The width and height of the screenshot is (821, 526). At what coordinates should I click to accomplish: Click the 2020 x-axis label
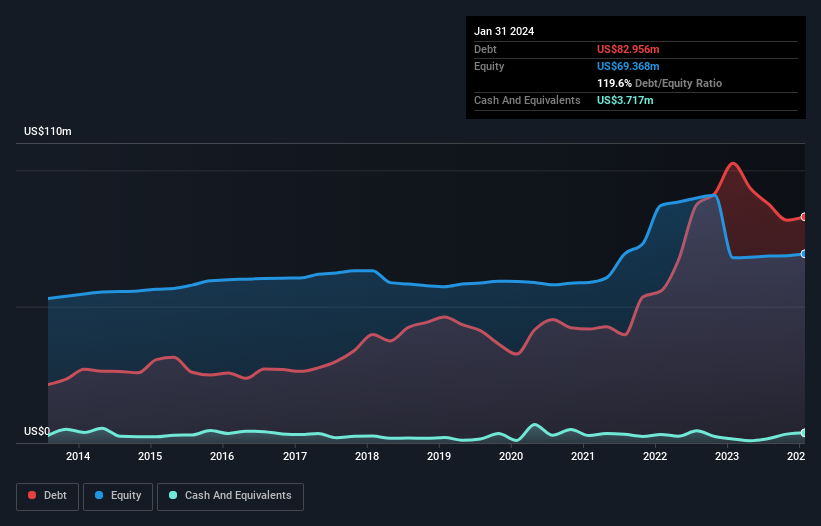point(511,456)
